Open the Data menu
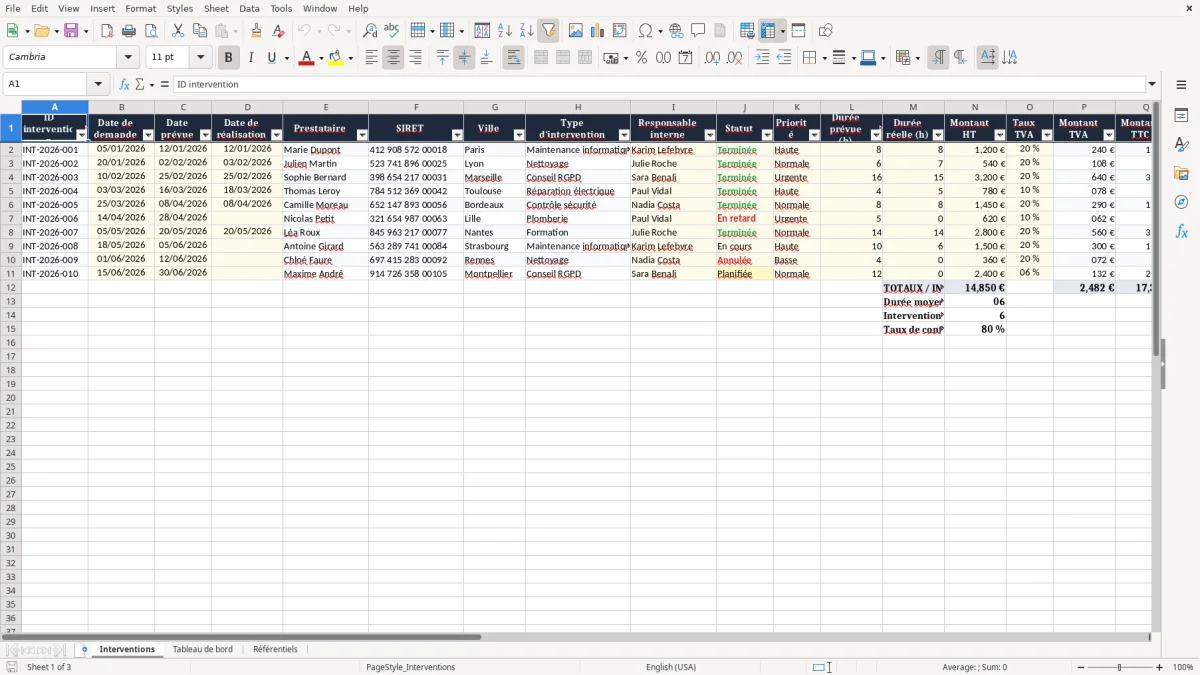 [249, 8]
